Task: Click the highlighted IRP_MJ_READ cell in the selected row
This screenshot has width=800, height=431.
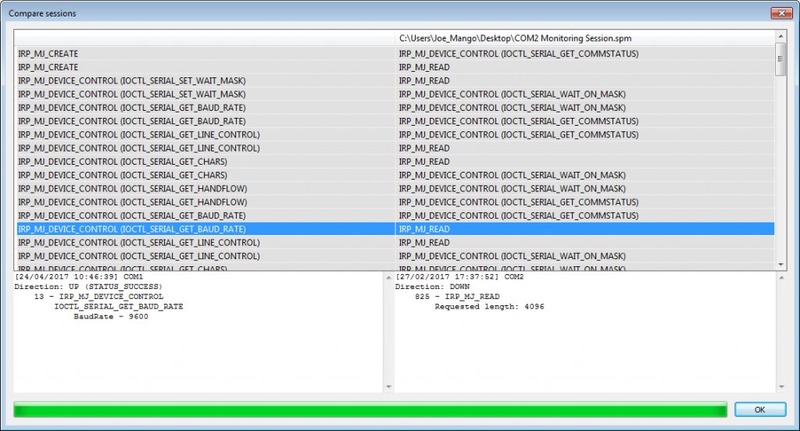Action: pyautogui.click(x=585, y=229)
